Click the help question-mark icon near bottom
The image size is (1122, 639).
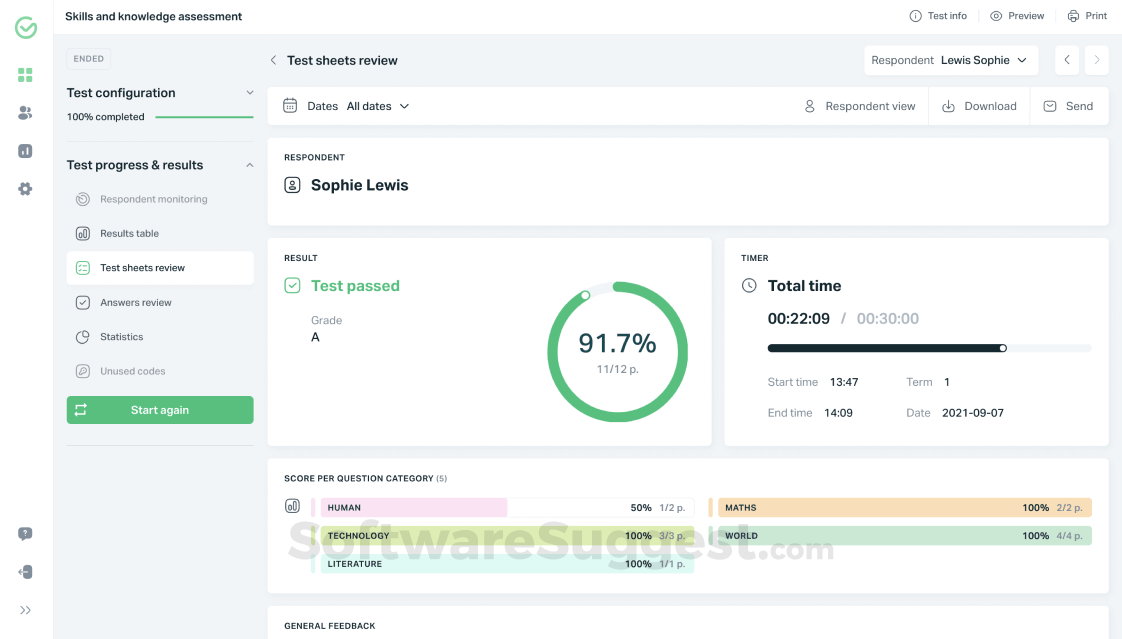tap(25, 533)
